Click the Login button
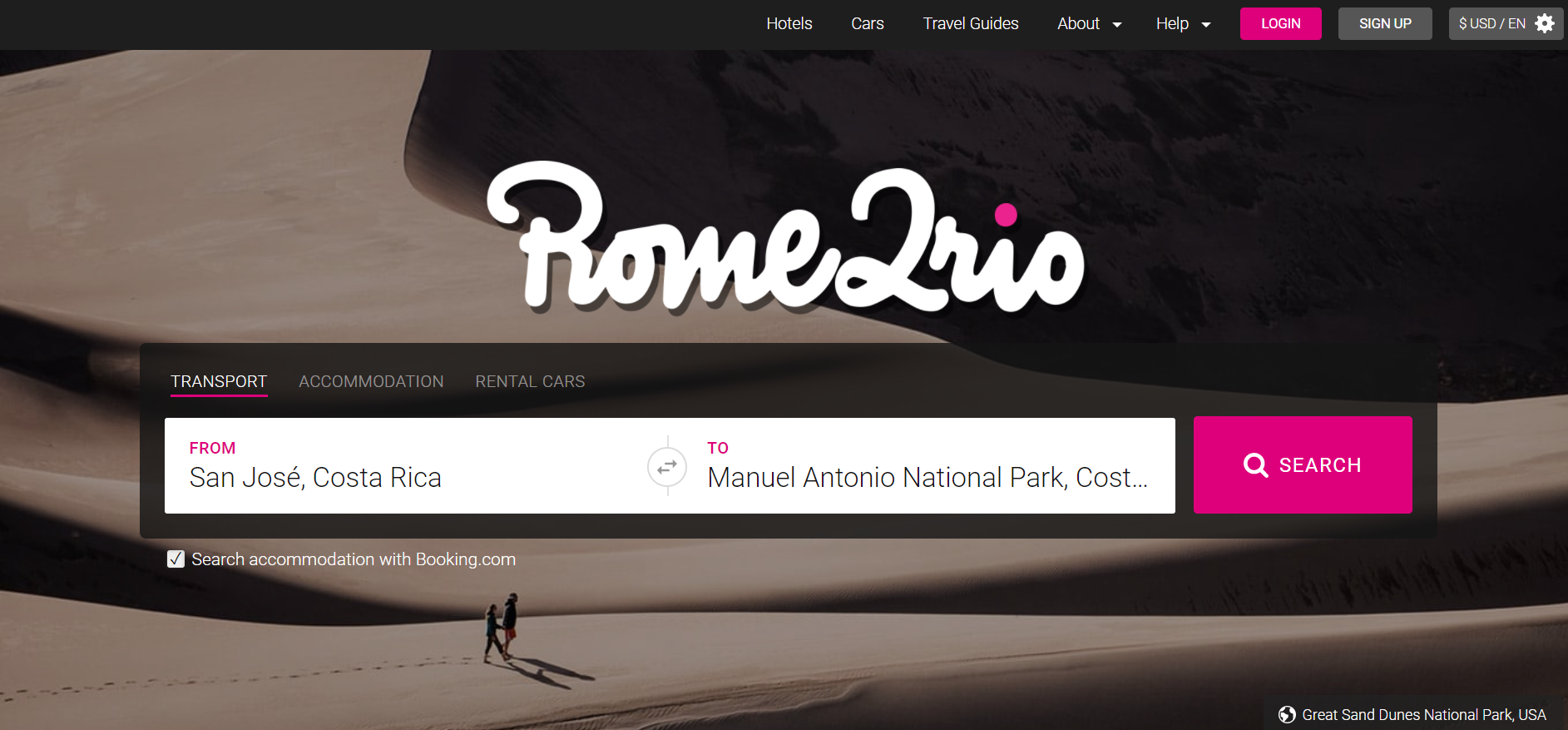The height and width of the screenshot is (730, 1568). click(1280, 23)
